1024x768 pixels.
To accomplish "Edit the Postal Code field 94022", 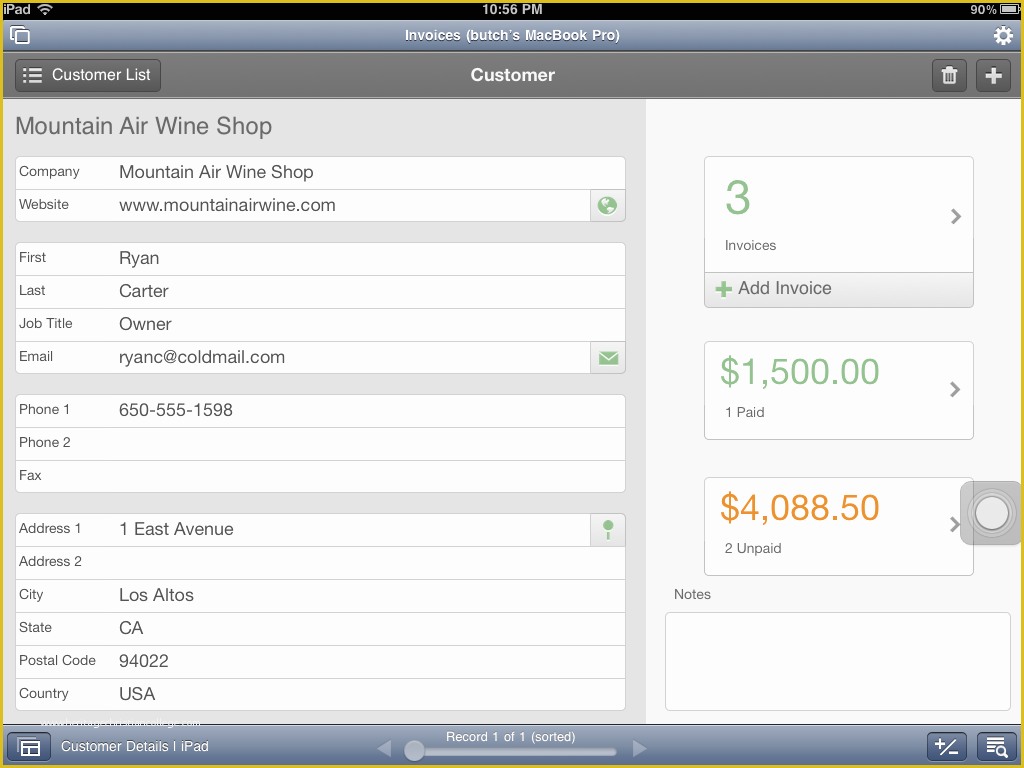I will [320, 662].
